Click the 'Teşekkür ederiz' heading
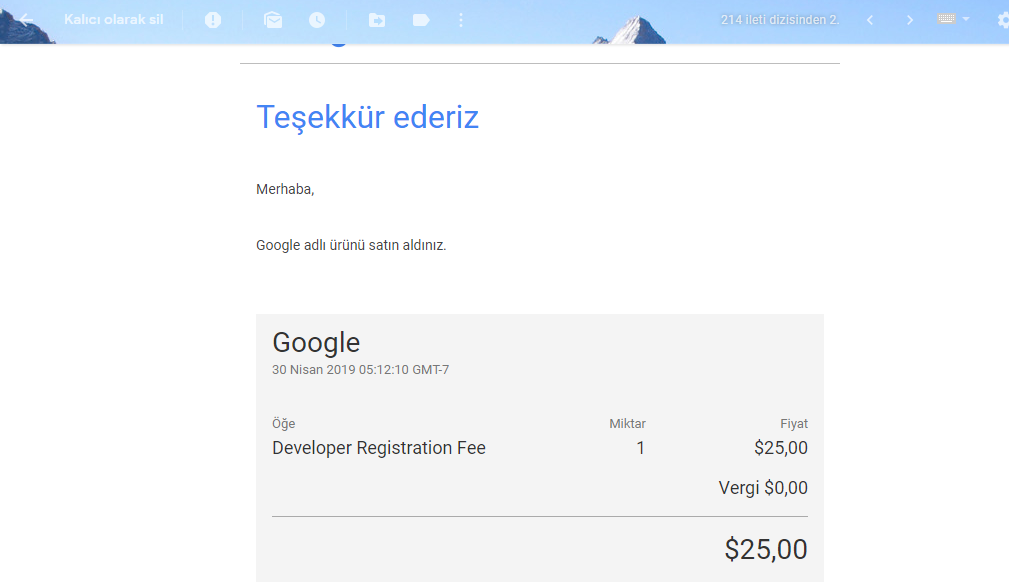 [x=367, y=118]
